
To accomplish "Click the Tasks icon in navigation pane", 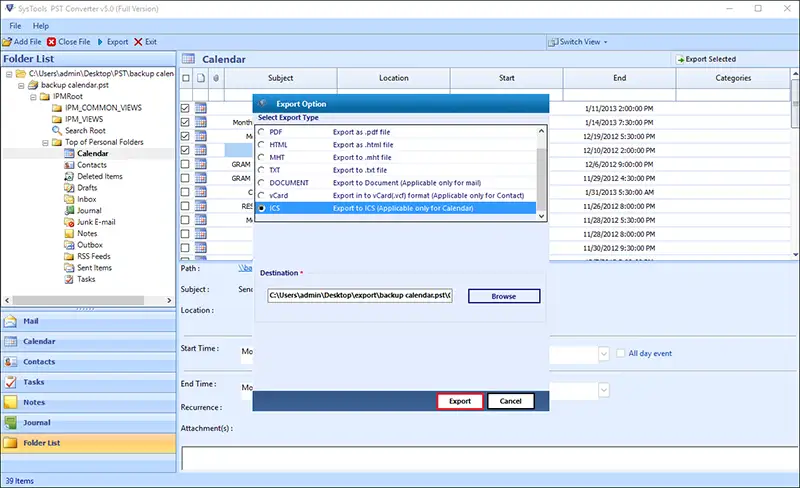I will pyautogui.click(x=10, y=382).
